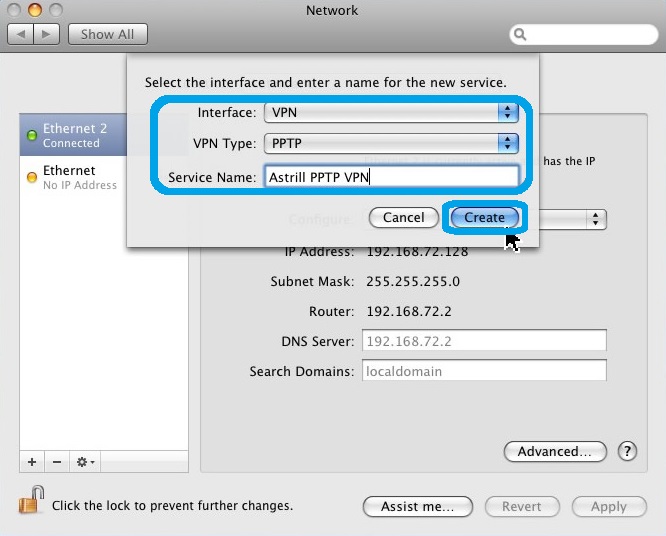This screenshot has height=536, width=666.
Task: Click the Show All button
Action: coord(108,34)
